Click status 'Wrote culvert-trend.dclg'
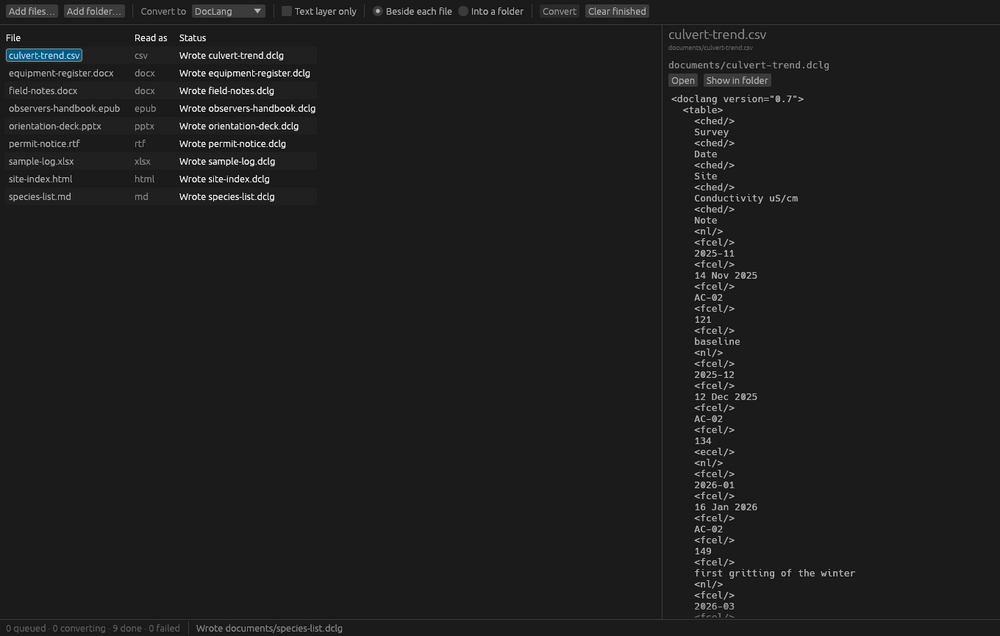This screenshot has height=636, width=1000. coord(232,55)
